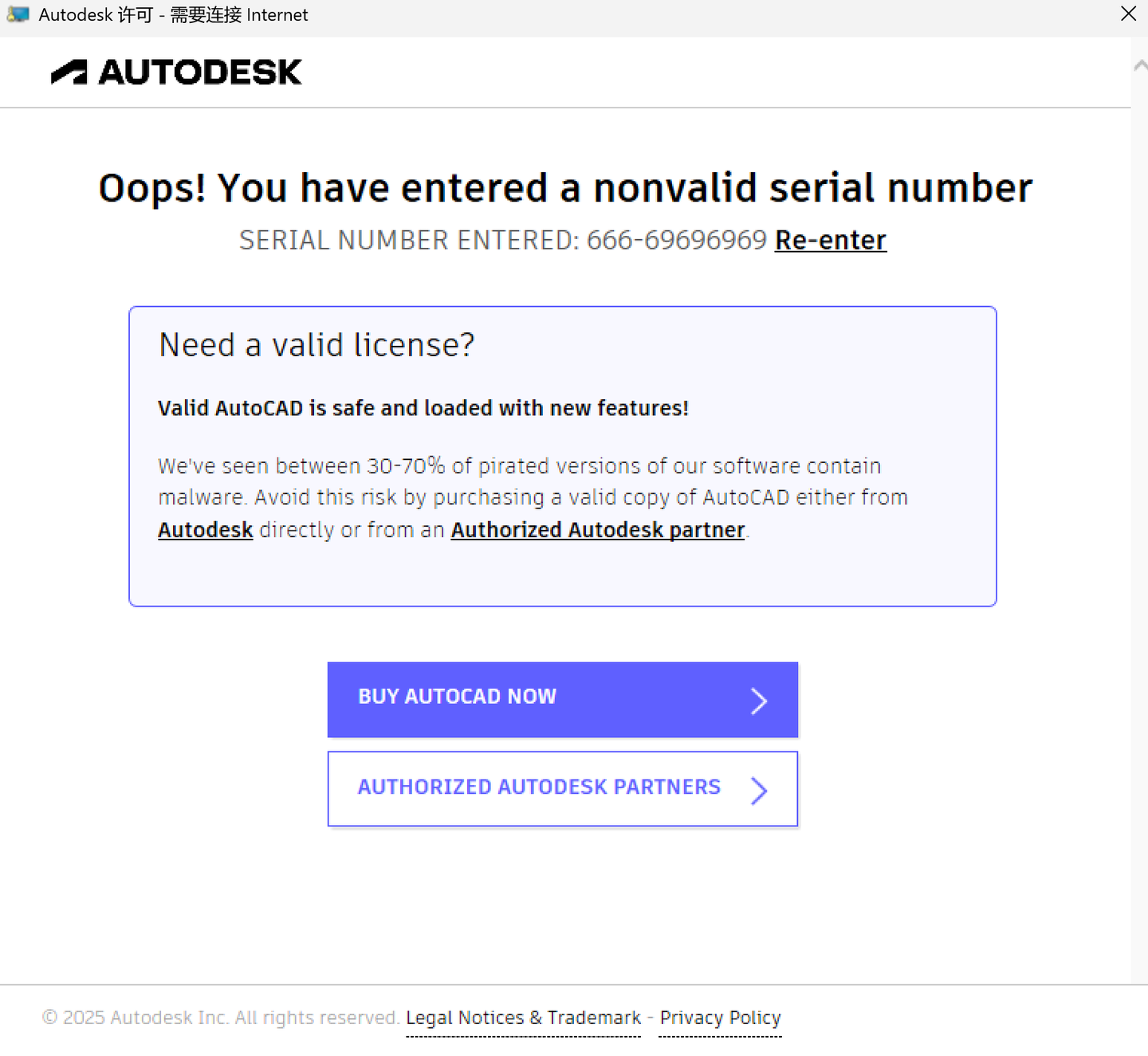Click the Re-enter serial number link

click(x=830, y=240)
